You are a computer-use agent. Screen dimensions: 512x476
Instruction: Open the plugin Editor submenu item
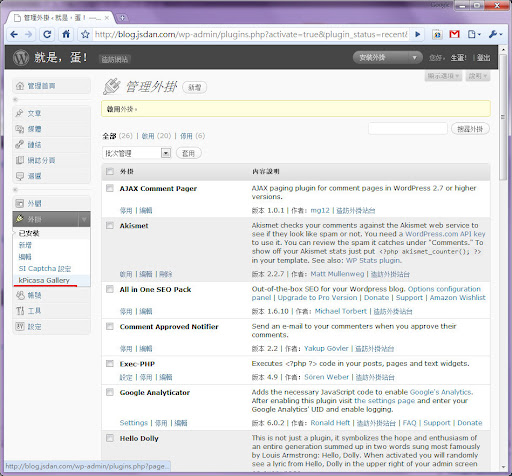click(25, 257)
